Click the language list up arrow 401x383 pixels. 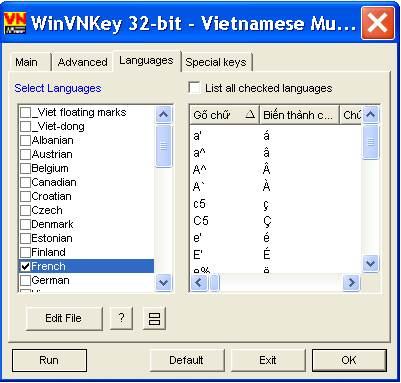tap(163, 115)
